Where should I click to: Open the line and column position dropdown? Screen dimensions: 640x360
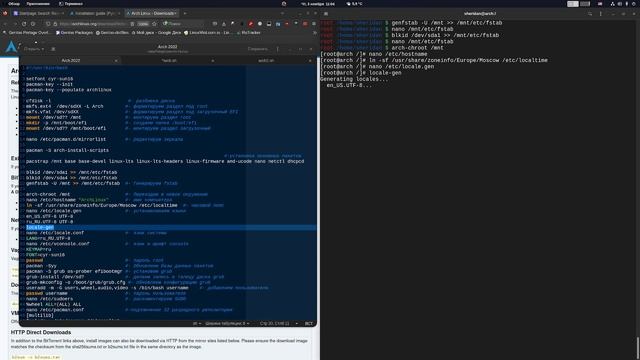coord(279,324)
